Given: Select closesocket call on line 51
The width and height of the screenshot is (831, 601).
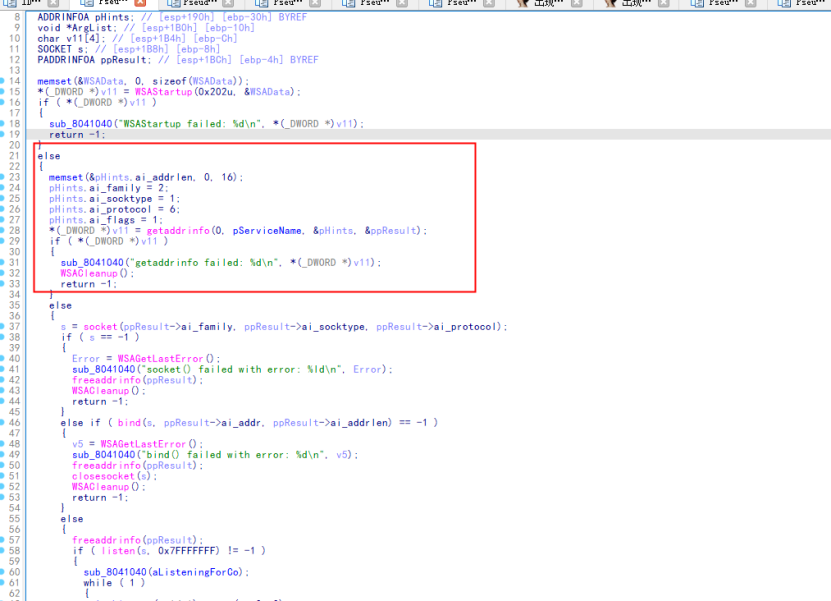Looking at the screenshot, I should point(103,476).
